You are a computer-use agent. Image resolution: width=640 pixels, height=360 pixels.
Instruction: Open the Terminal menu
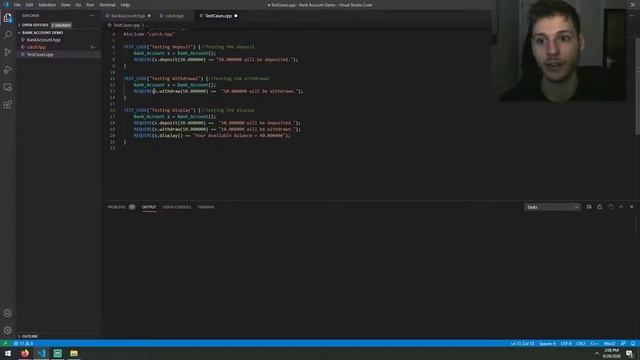tap(107, 5)
